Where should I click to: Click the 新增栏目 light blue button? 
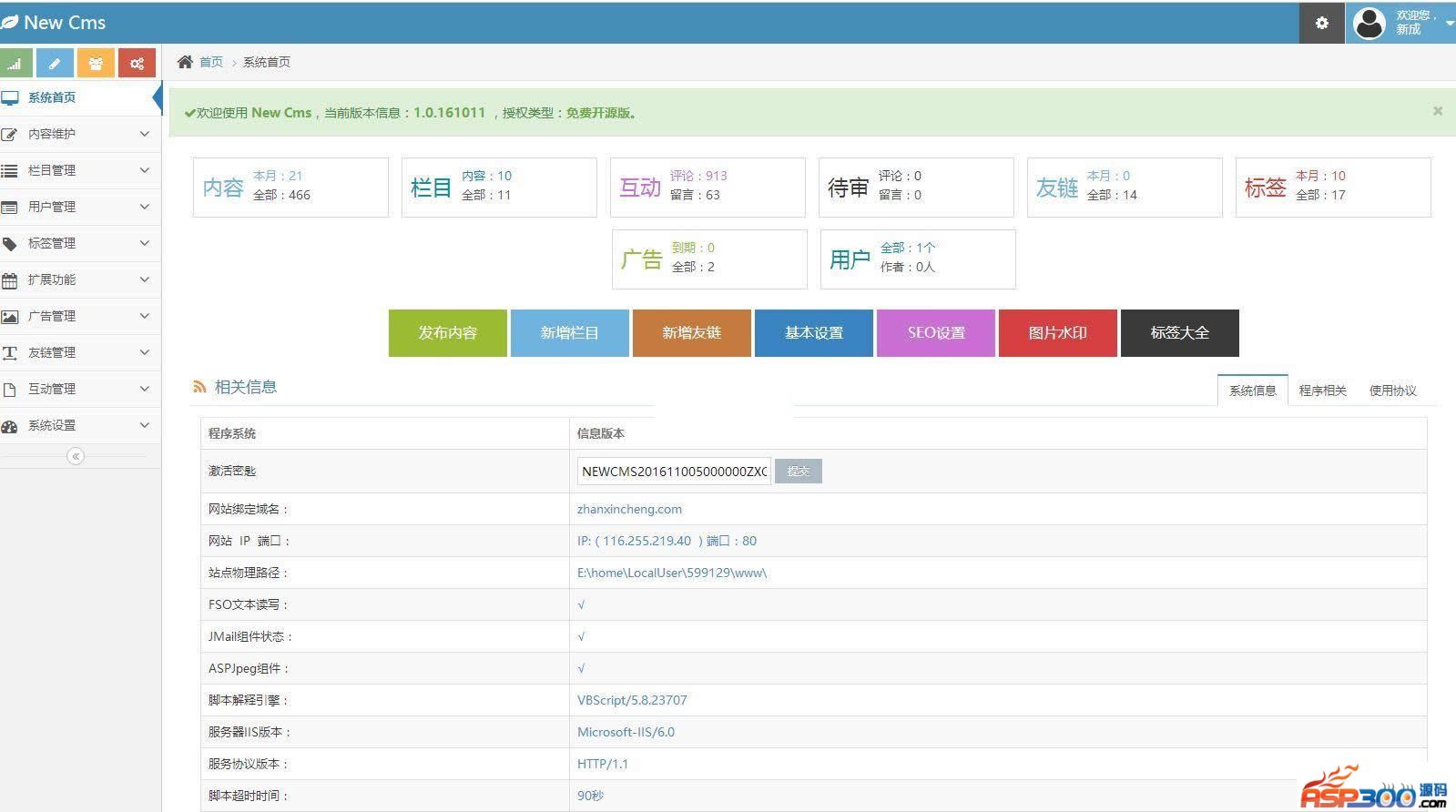coord(570,333)
